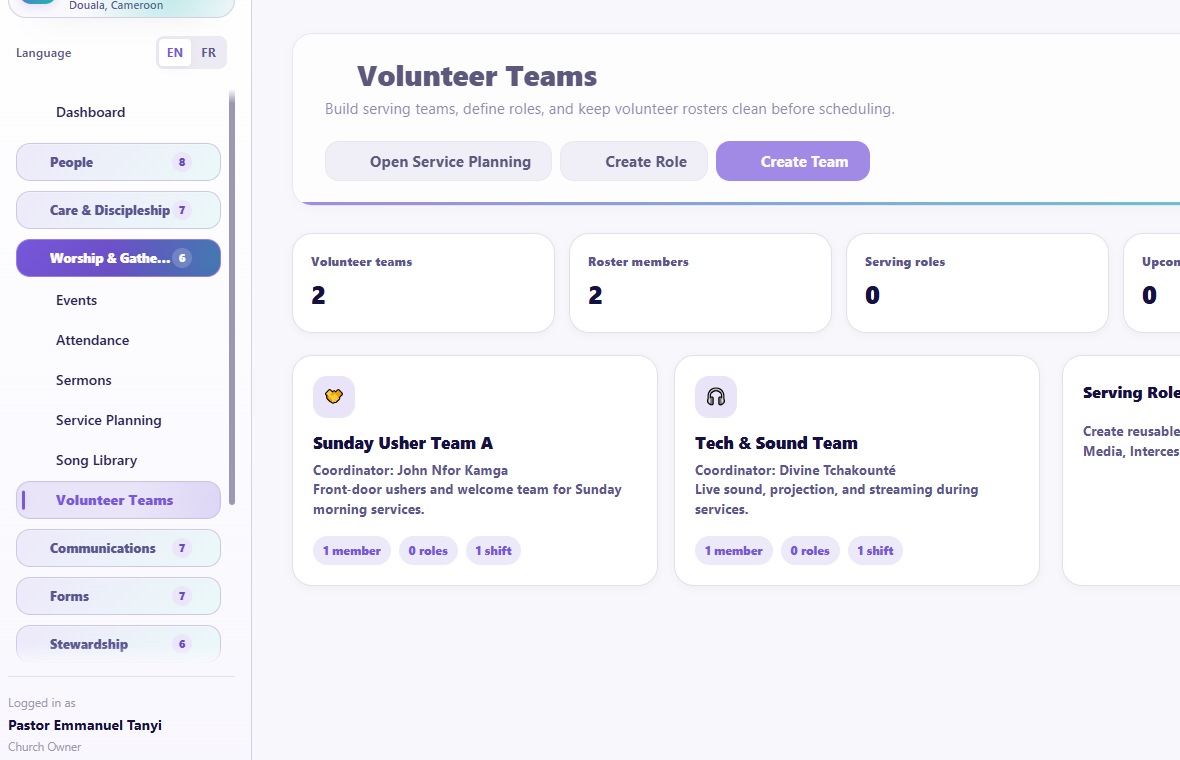Expand the Care & Discipleship section
Image resolution: width=1180 pixels, height=760 pixels.
(118, 210)
